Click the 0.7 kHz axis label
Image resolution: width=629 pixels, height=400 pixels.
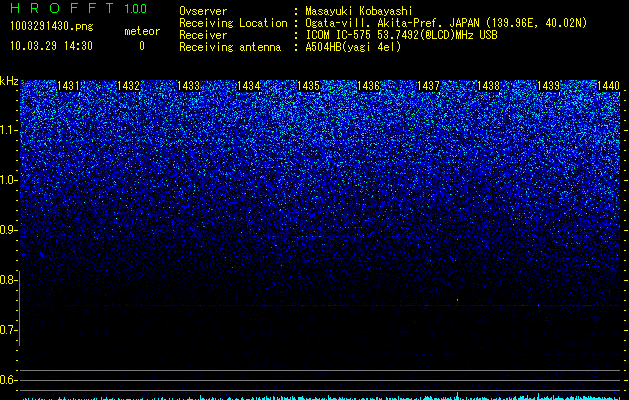[8, 330]
